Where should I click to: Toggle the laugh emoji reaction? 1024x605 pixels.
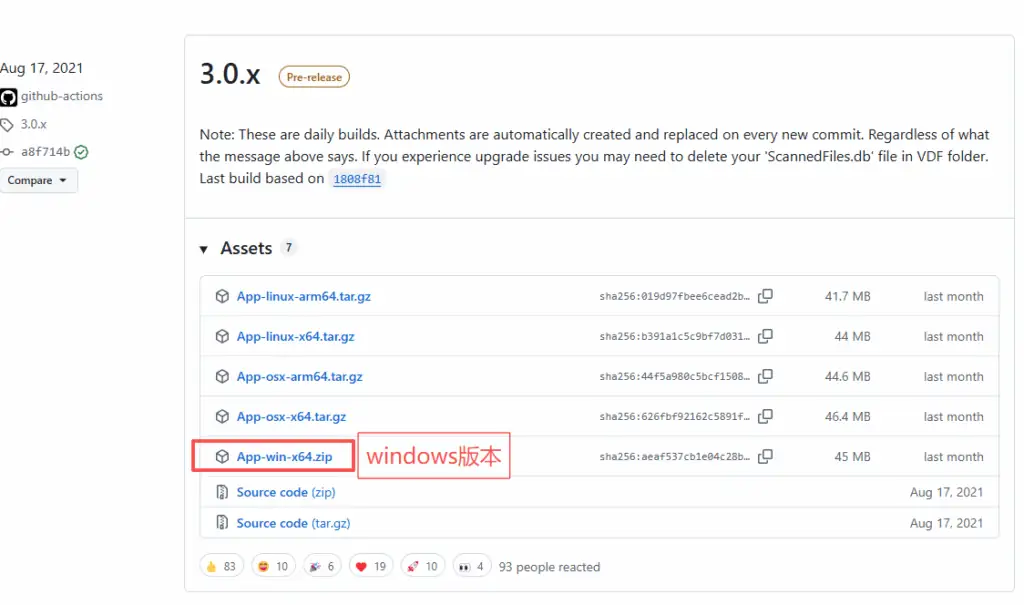click(274, 567)
